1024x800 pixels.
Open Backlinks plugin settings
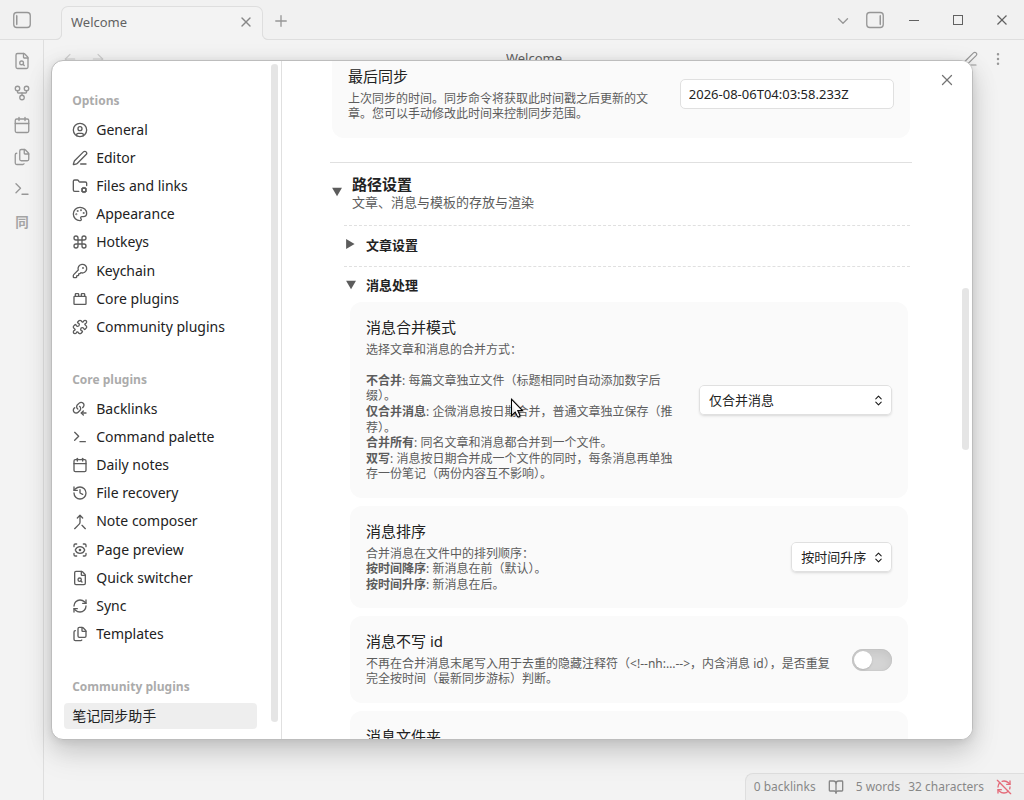pyautogui.click(x=161, y=409)
